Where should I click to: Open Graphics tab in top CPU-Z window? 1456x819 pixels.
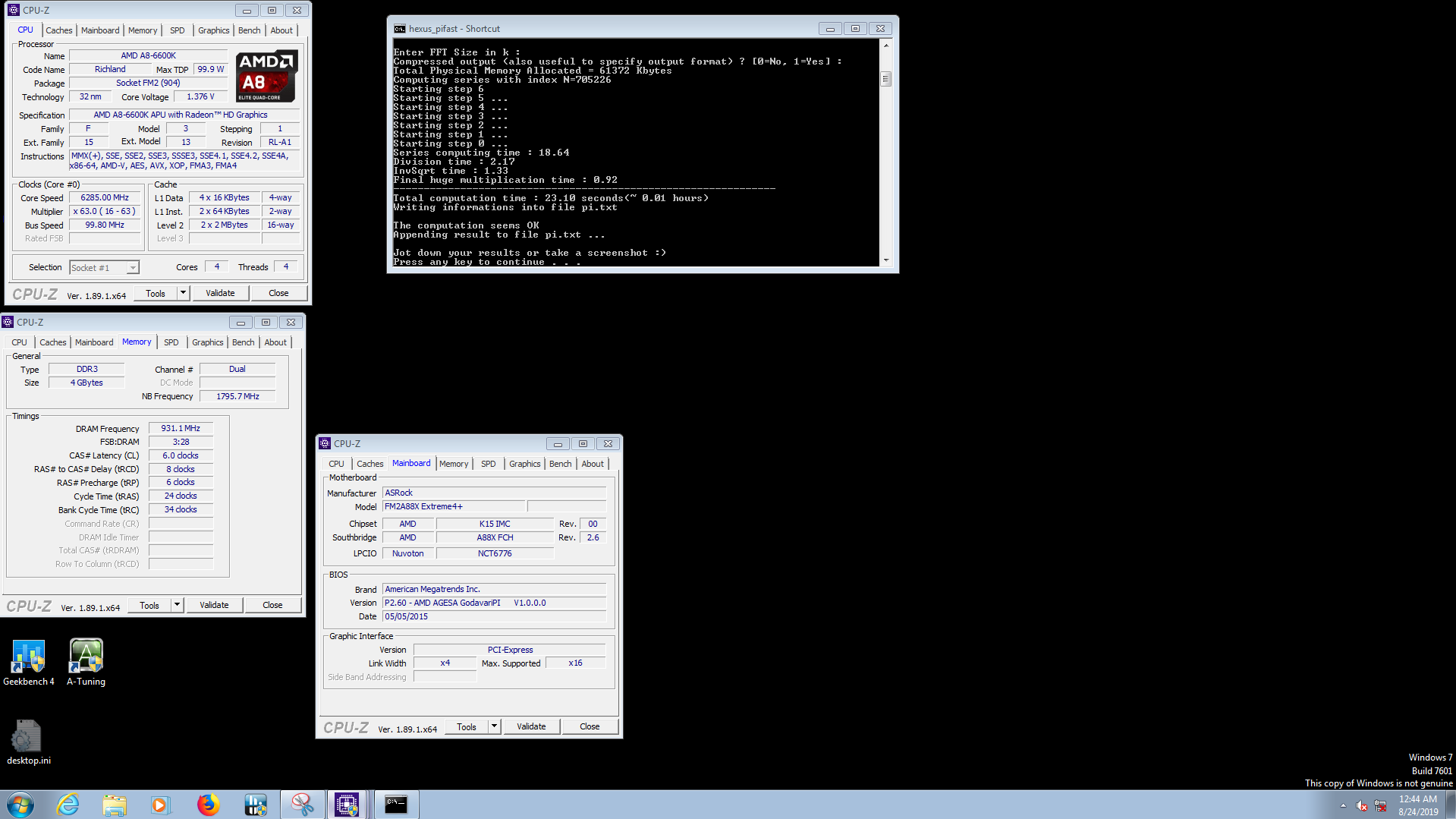pyautogui.click(x=213, y=30)
